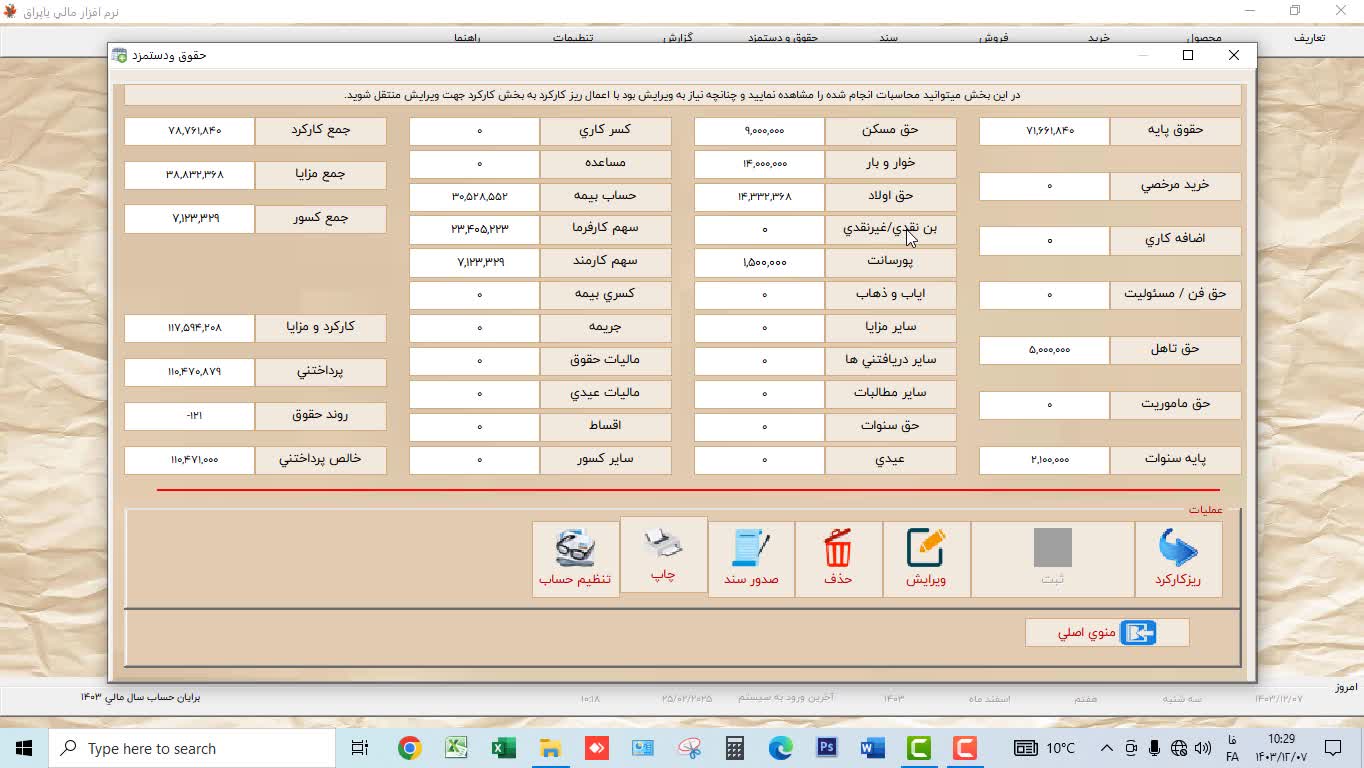This screenshot has height=768, width=1364.
Task: Click the ایاب و ذهاب label
Action: (x=890, y=294)
